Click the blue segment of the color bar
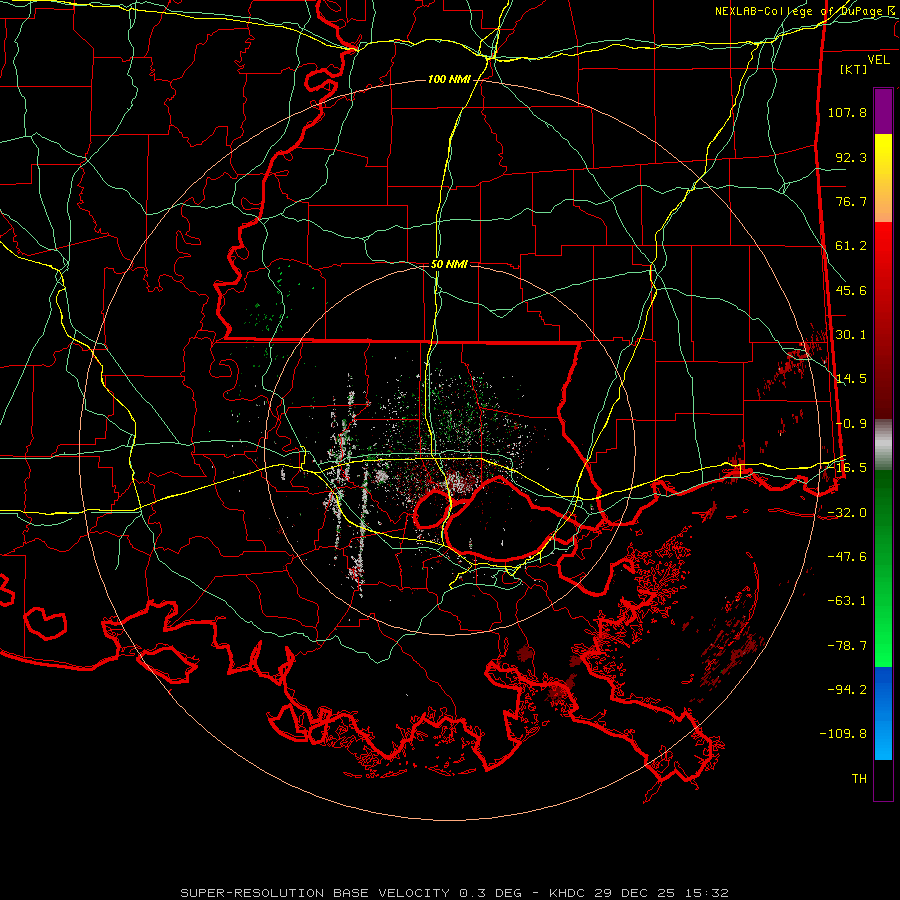This screenshot has height=900, width=900. [x=883, y=713]
